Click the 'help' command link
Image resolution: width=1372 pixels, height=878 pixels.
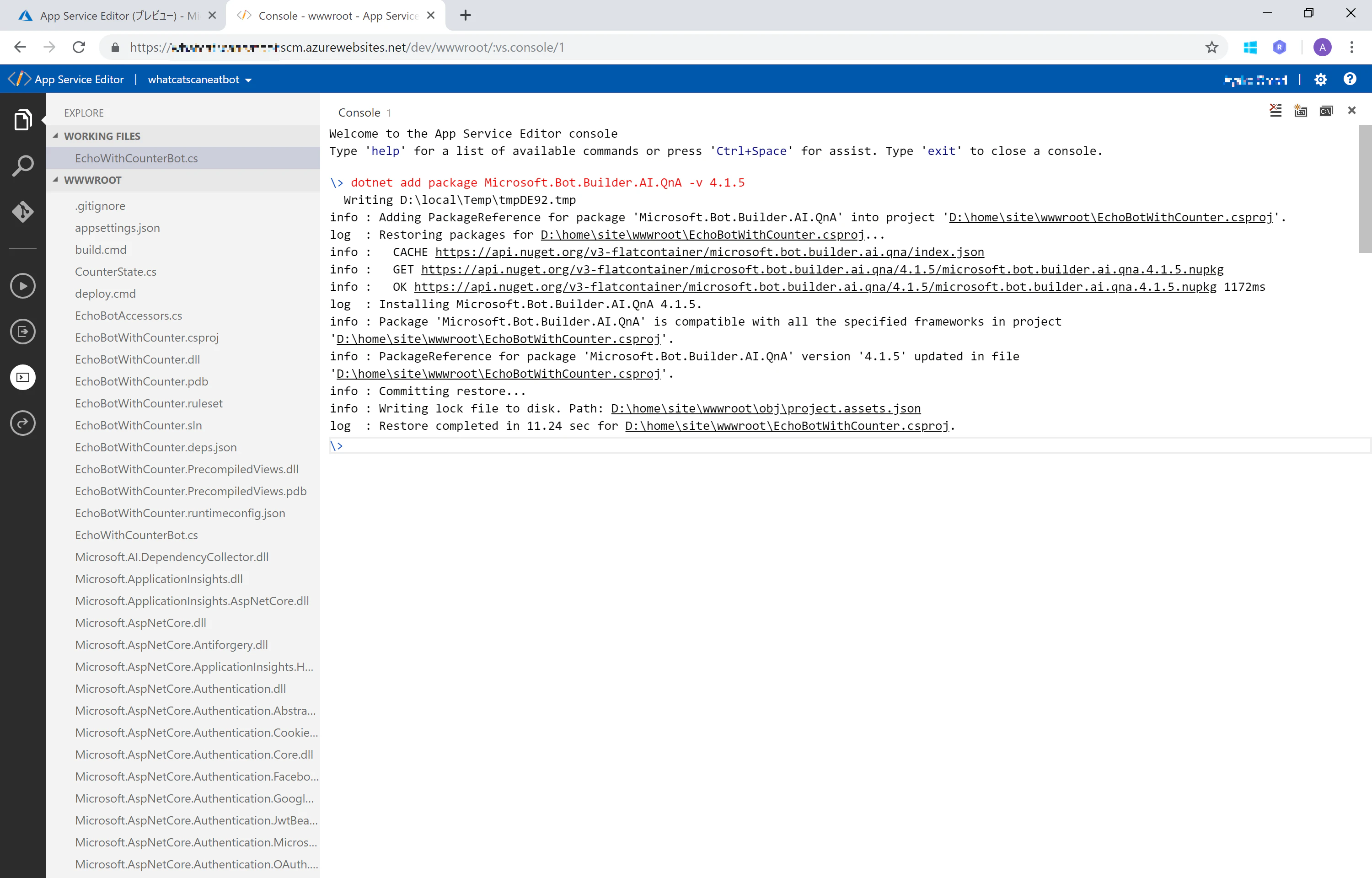click(x=386, y=151)
